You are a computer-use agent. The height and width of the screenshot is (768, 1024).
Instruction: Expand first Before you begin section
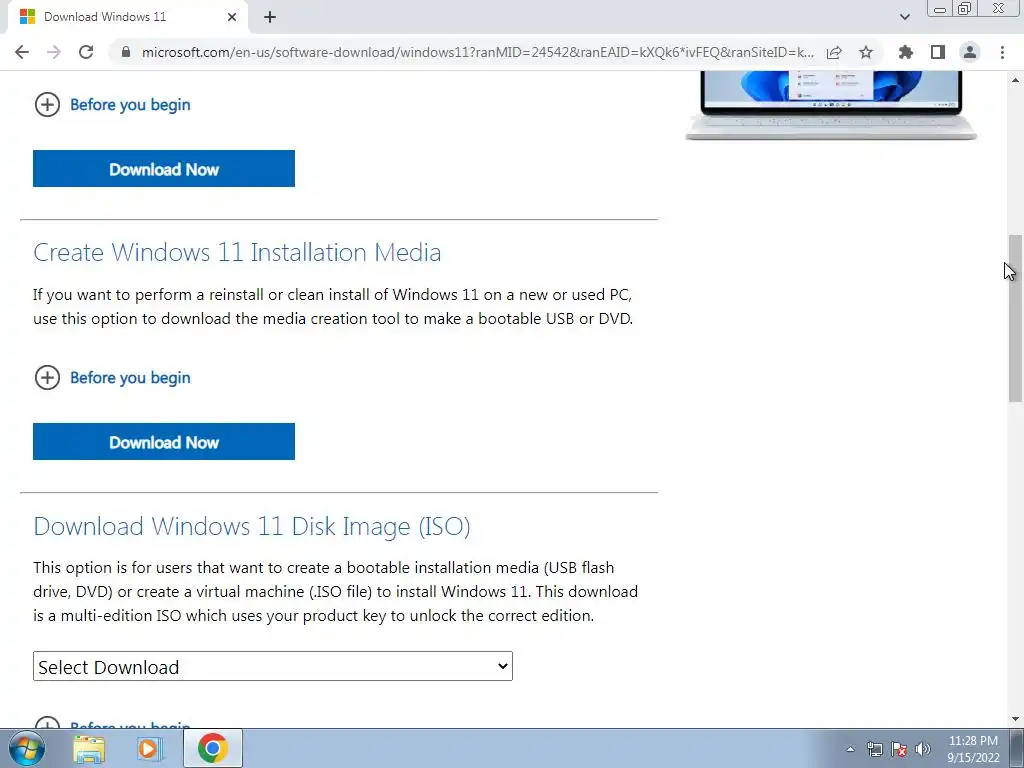point(112,104)
